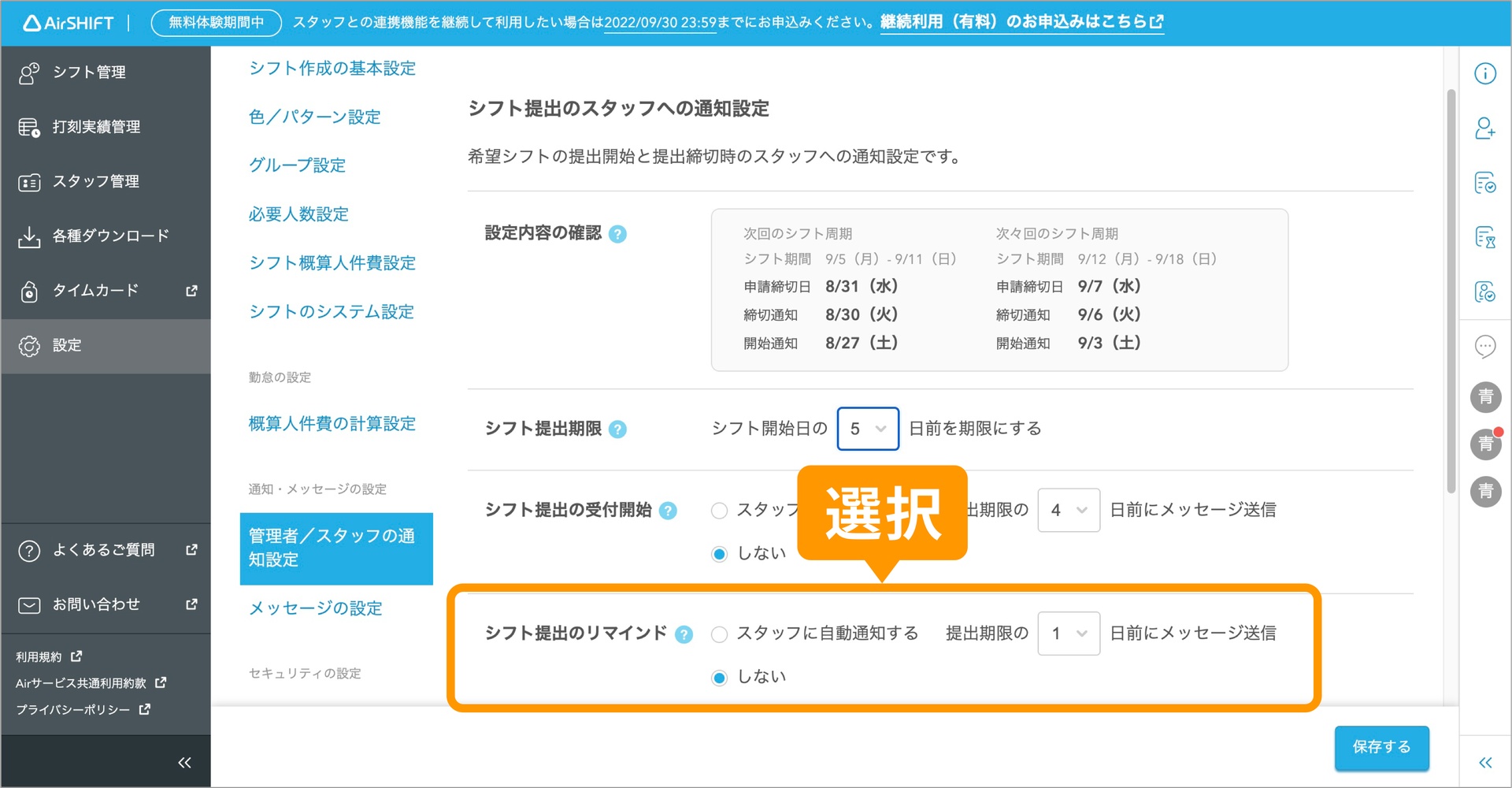Open タイムカード via its external link icon
1512x788 pixels.
pyautogui.click(x=191, y=291)
